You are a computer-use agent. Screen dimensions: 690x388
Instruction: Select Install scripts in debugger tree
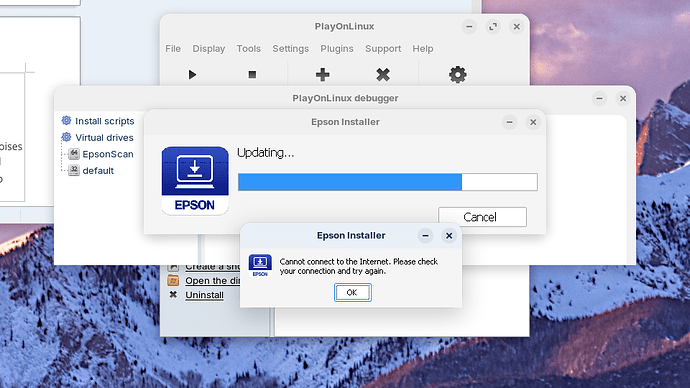tap(105, 121)
